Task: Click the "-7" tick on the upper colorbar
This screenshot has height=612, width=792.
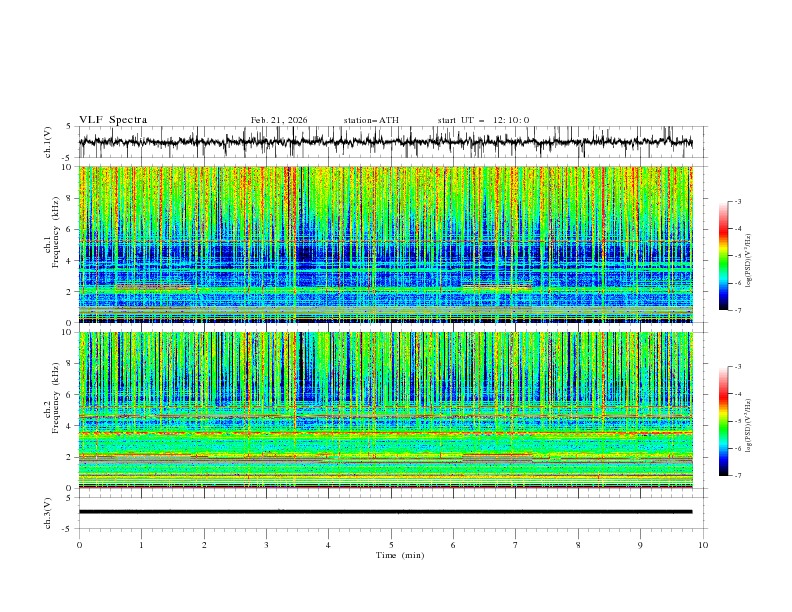Action: [738, 310]
